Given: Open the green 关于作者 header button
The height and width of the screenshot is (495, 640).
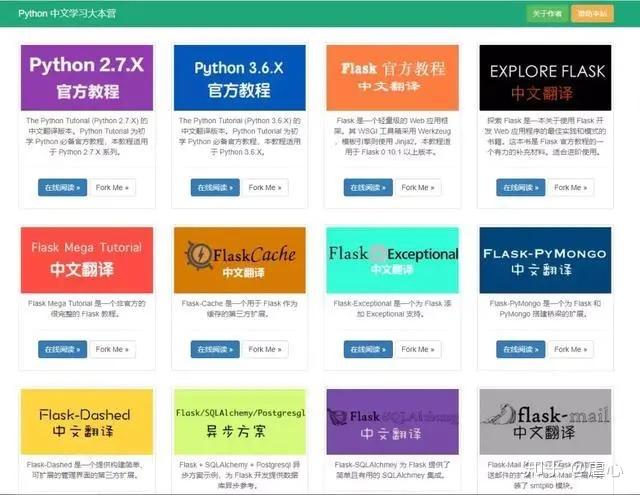Looking at the screenshot, I should [547, 14].
